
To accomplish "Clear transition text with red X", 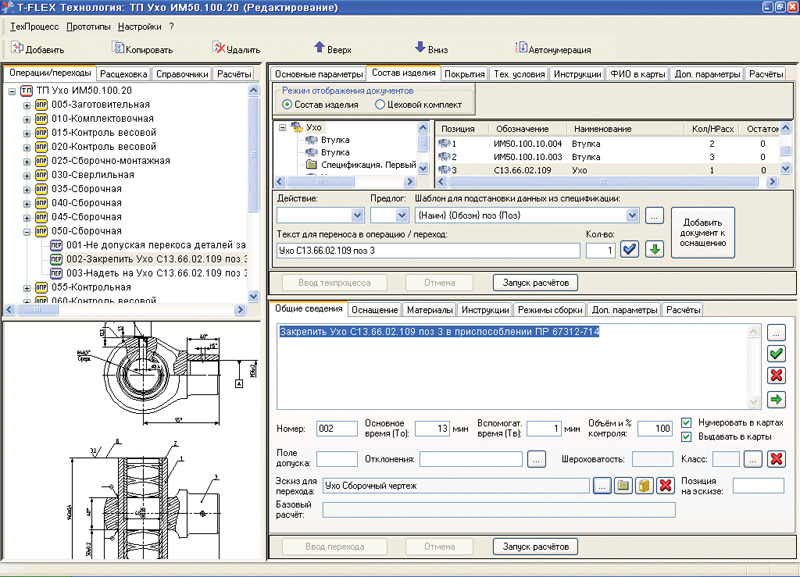I will pyautogui.click(x=776, y=376).
